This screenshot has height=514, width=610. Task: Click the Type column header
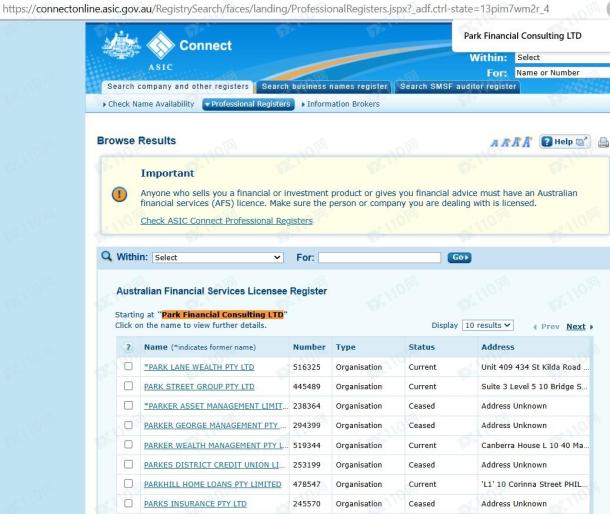click(x=345, y=347)
